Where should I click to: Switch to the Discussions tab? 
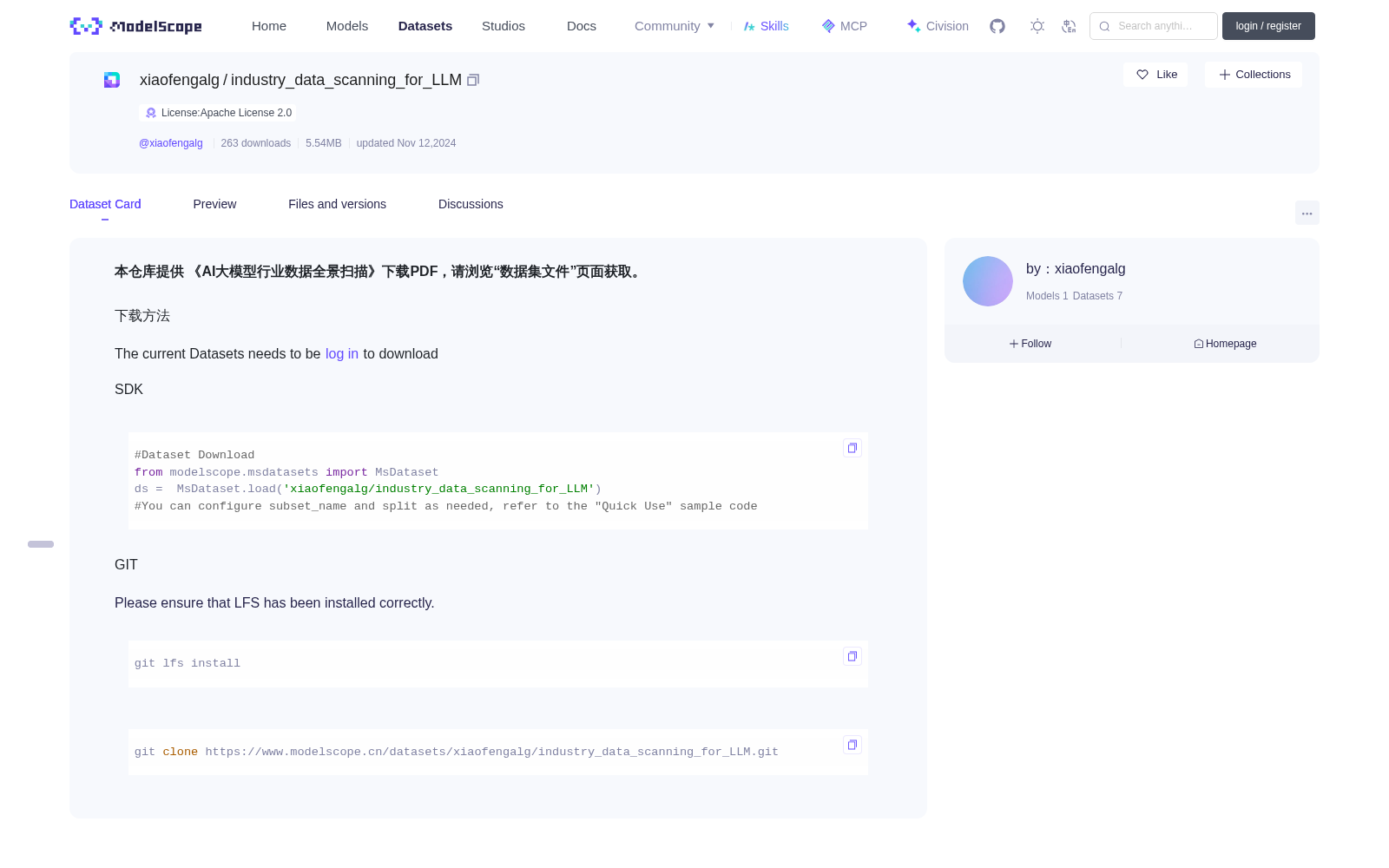471,204
